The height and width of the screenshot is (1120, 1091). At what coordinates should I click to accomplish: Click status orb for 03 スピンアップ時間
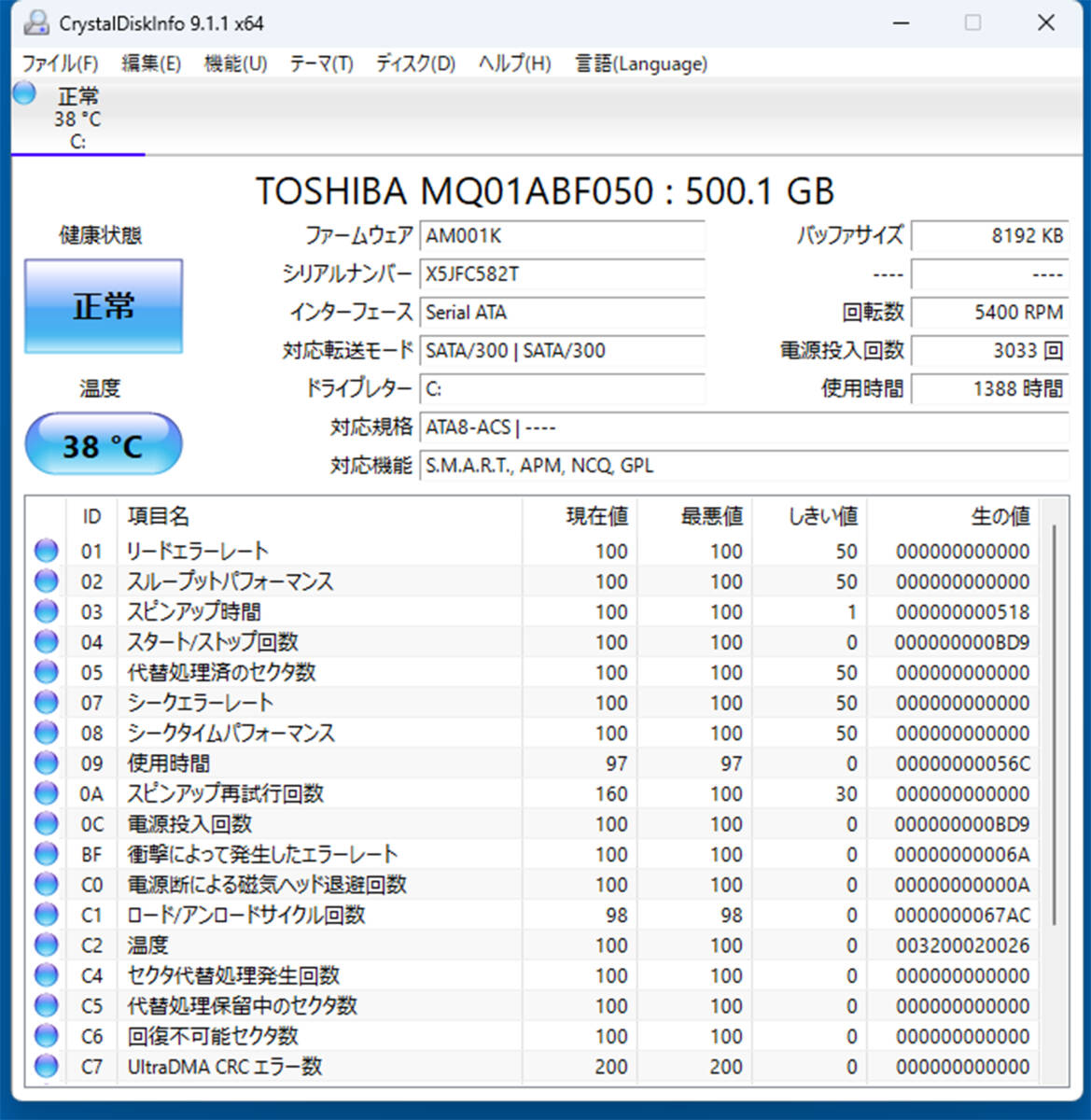point(46,611)
